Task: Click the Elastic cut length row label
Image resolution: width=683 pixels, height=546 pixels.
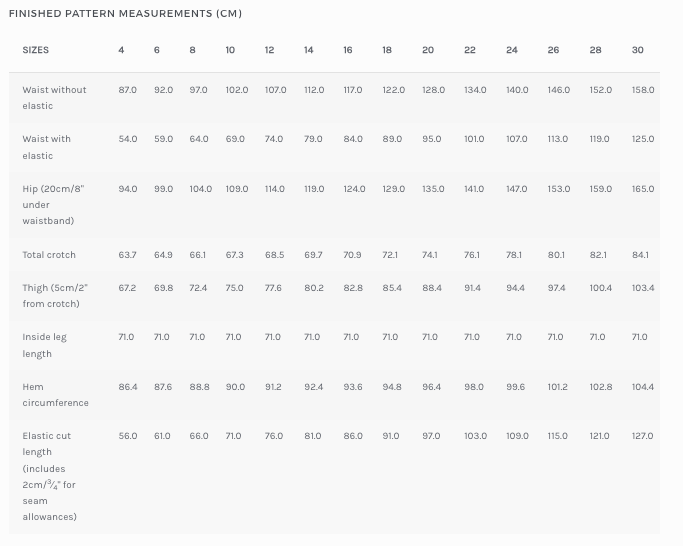Action: [x=50, y=476]
